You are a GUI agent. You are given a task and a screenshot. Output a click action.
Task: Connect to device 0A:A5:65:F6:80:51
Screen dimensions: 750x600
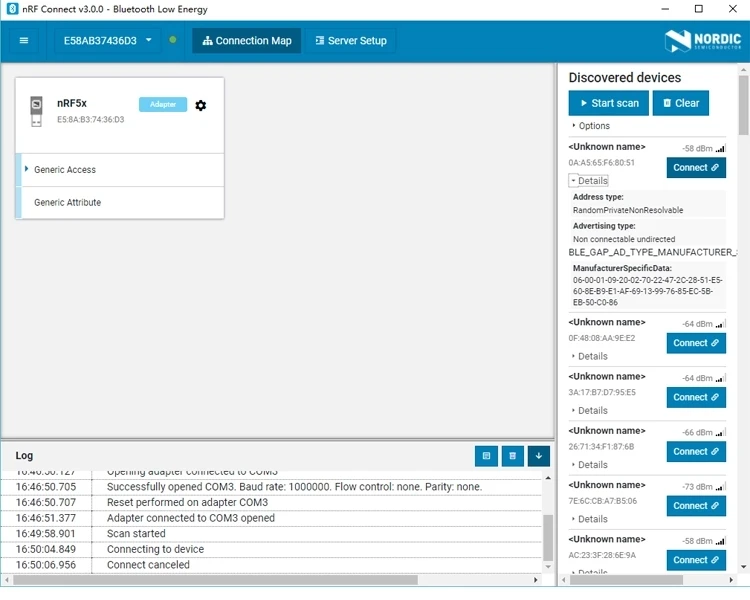click(x=696, y=167)
